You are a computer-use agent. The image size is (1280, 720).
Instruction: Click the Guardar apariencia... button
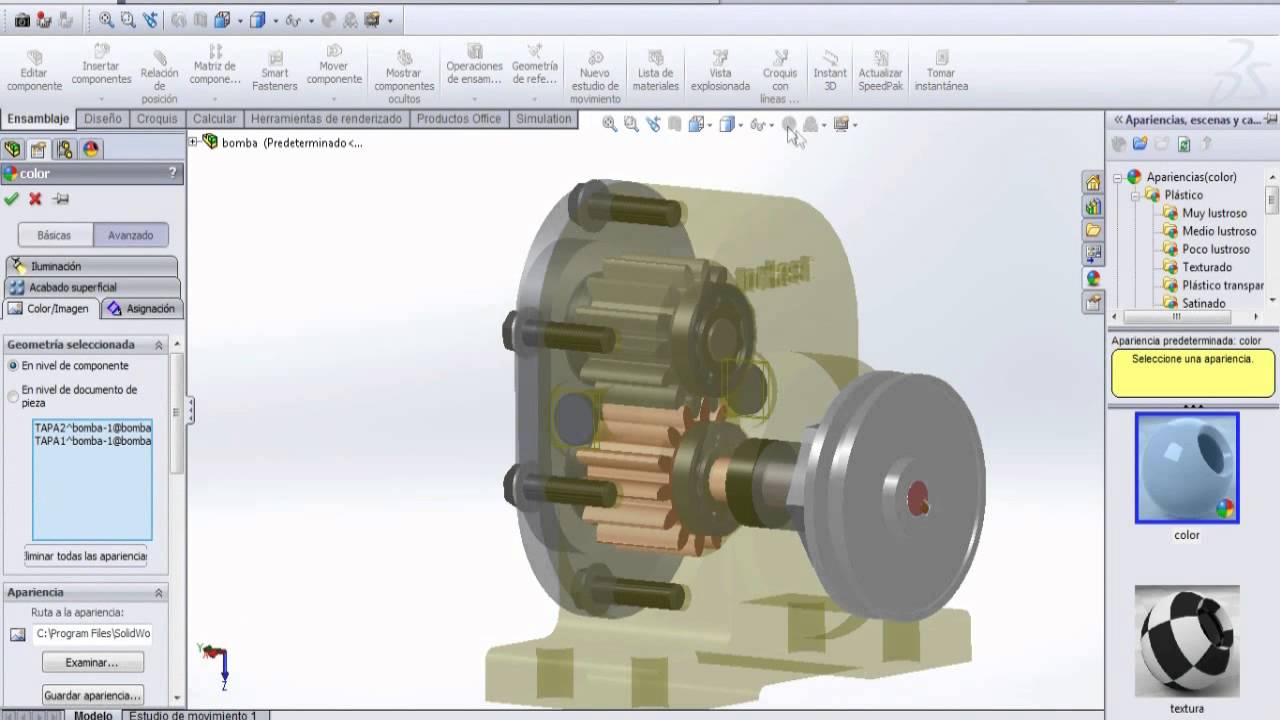pyautogui.click(x=92, y=695)
